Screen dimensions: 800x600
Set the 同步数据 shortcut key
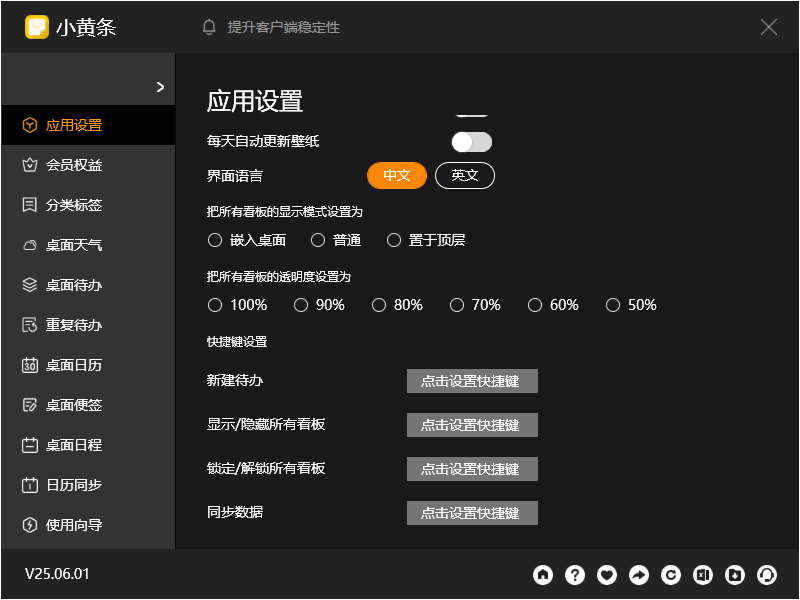[471, 513]
